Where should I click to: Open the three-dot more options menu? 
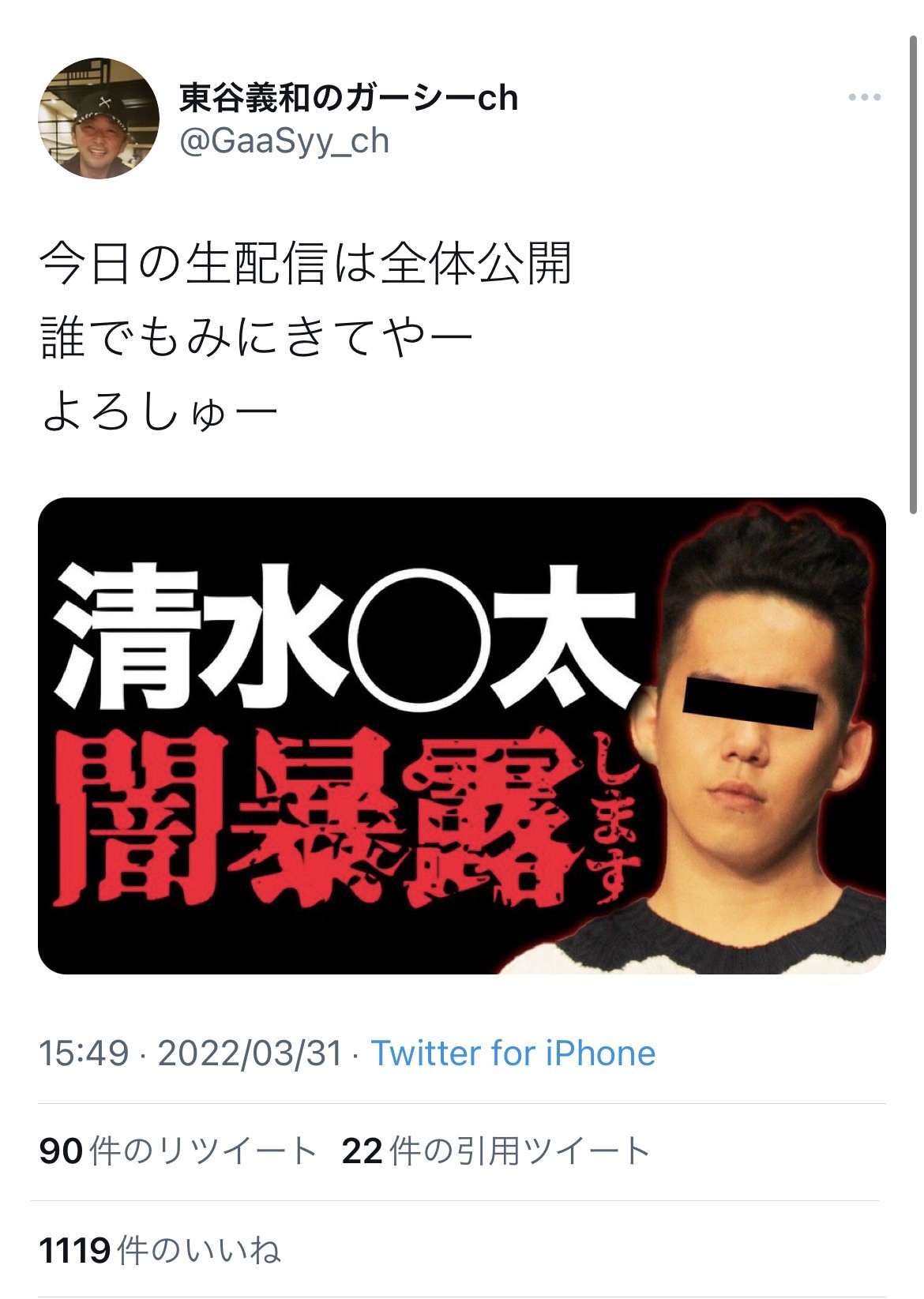(864, 98)
